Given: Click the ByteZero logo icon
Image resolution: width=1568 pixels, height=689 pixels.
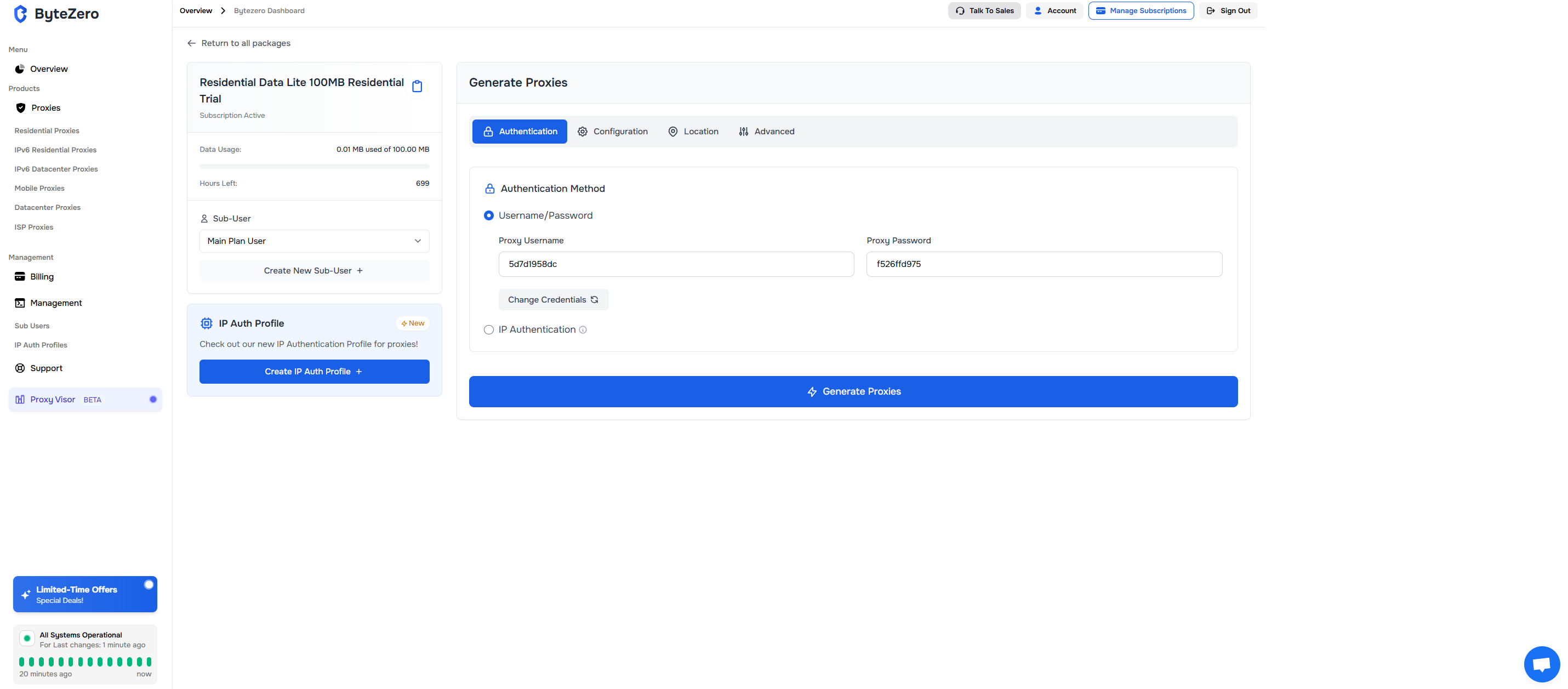Looking at the screenshot, I should pyautogui.click(x=20, y=14).
